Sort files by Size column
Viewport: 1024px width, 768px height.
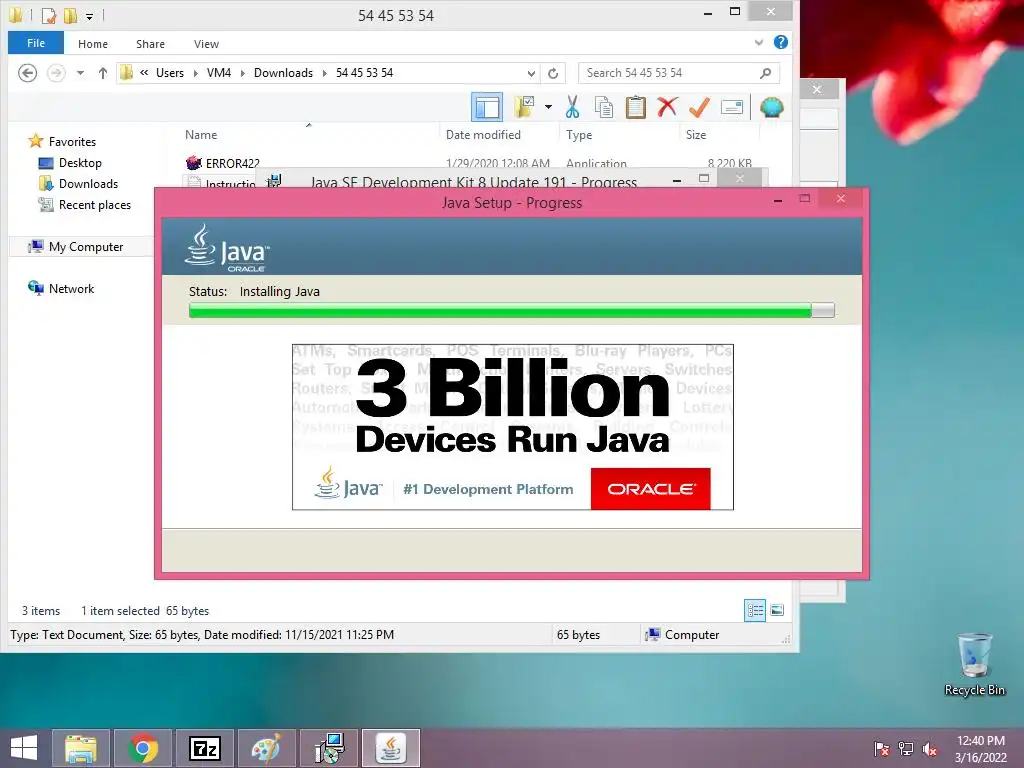[x=696, y=135]
